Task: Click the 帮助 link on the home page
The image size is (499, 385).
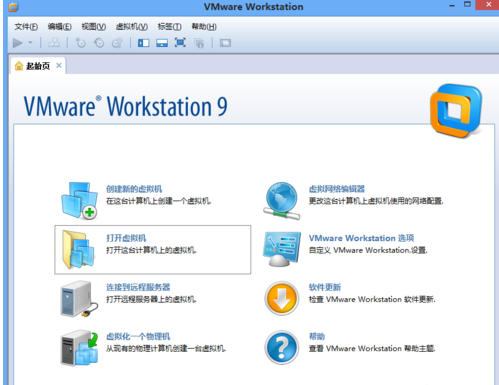Action: pos(317,336)
